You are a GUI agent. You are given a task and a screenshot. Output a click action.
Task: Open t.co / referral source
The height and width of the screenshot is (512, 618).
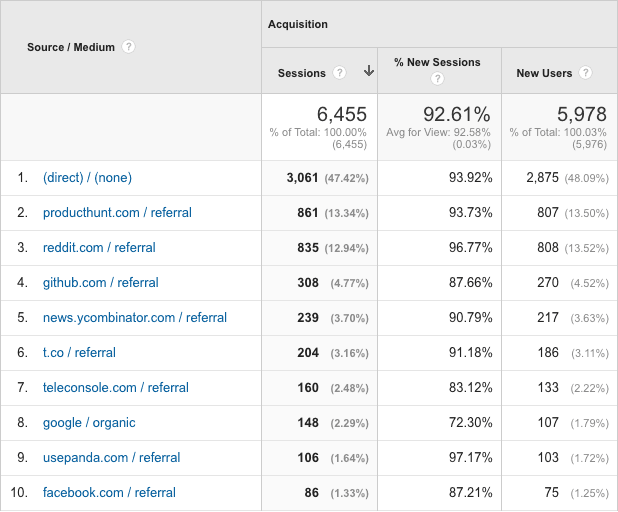tap(79, 353)
